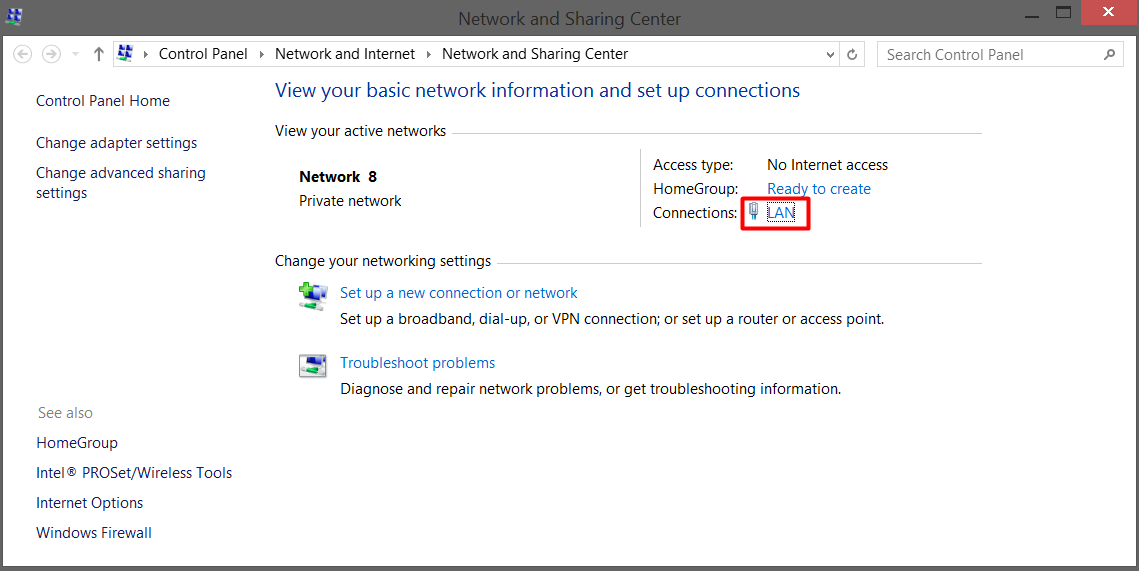Click the Forward navigation arrow button

[x=51, y=54]
